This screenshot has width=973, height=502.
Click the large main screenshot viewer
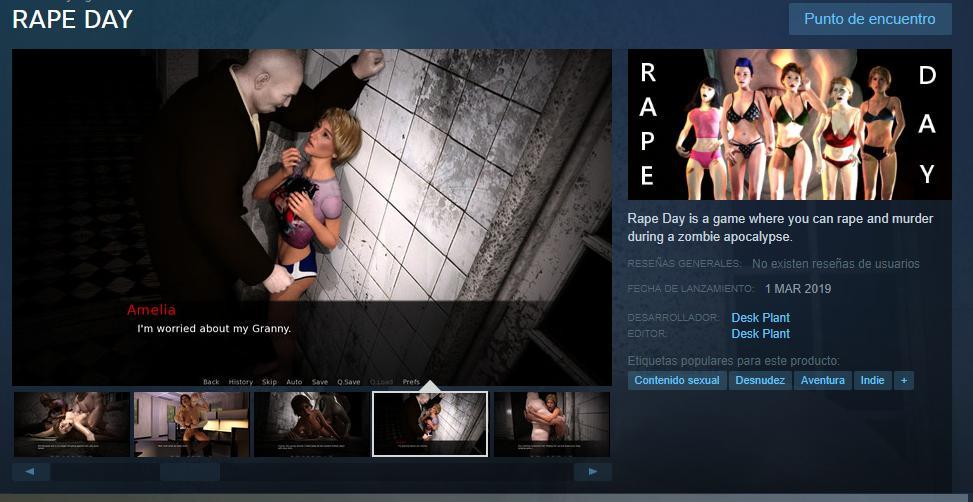click(x=312, y=217)
